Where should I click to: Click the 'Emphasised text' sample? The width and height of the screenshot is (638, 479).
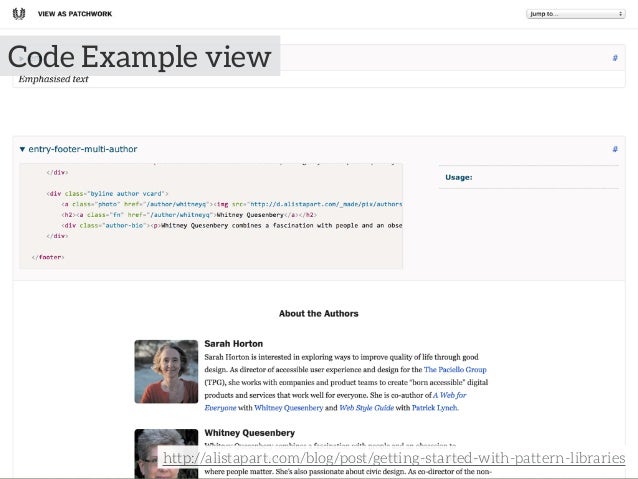(x=53, y=79)
